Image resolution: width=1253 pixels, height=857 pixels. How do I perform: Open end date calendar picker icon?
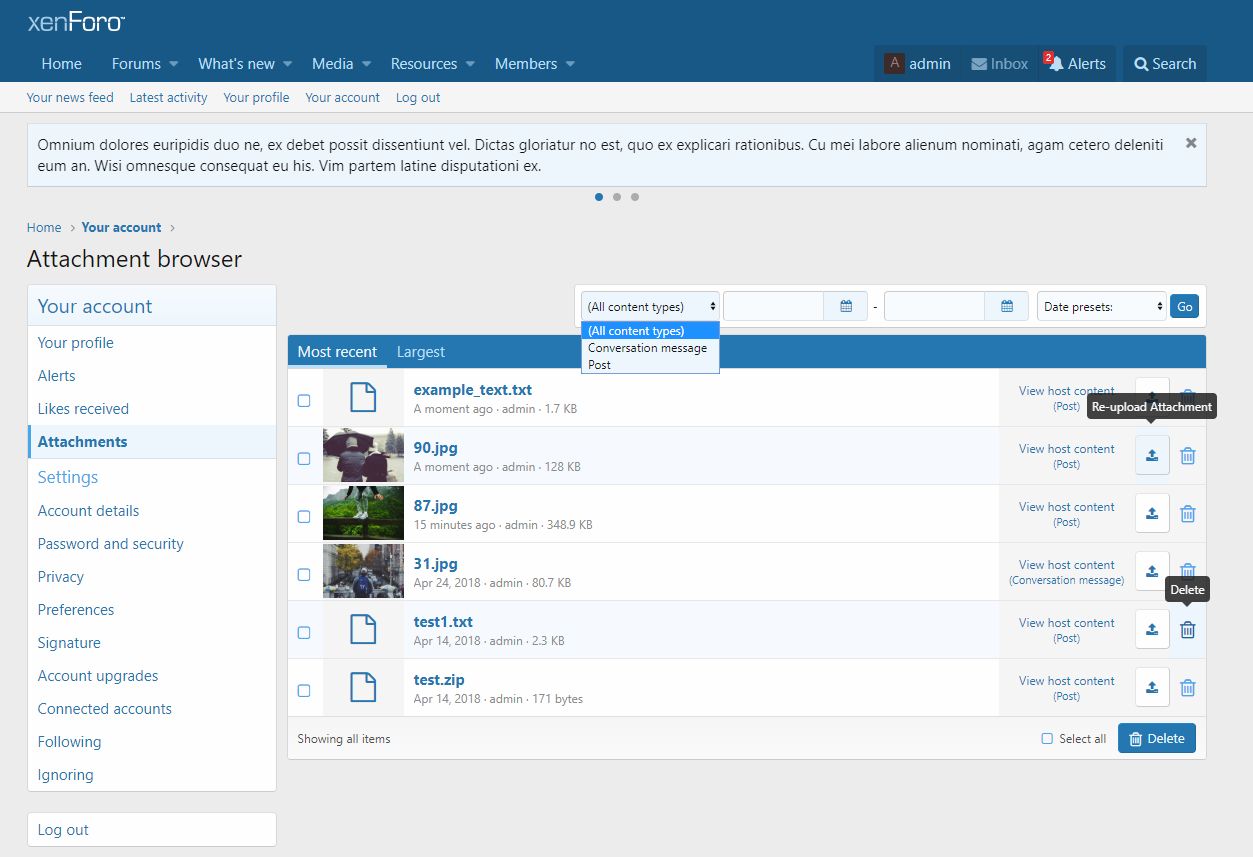coord(1007,307)
